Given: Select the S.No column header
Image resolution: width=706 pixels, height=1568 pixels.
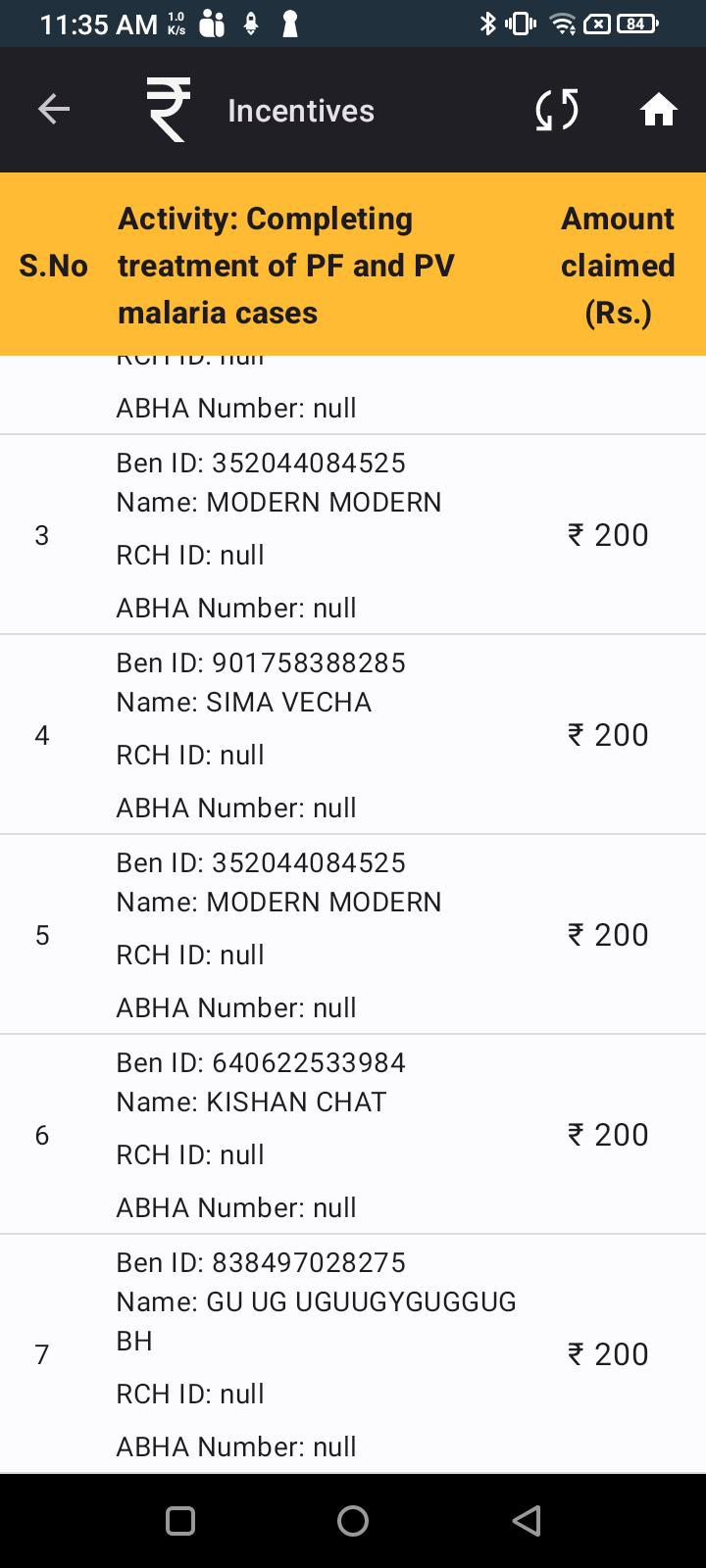Looking at the screenshot, I should point(54,266).
